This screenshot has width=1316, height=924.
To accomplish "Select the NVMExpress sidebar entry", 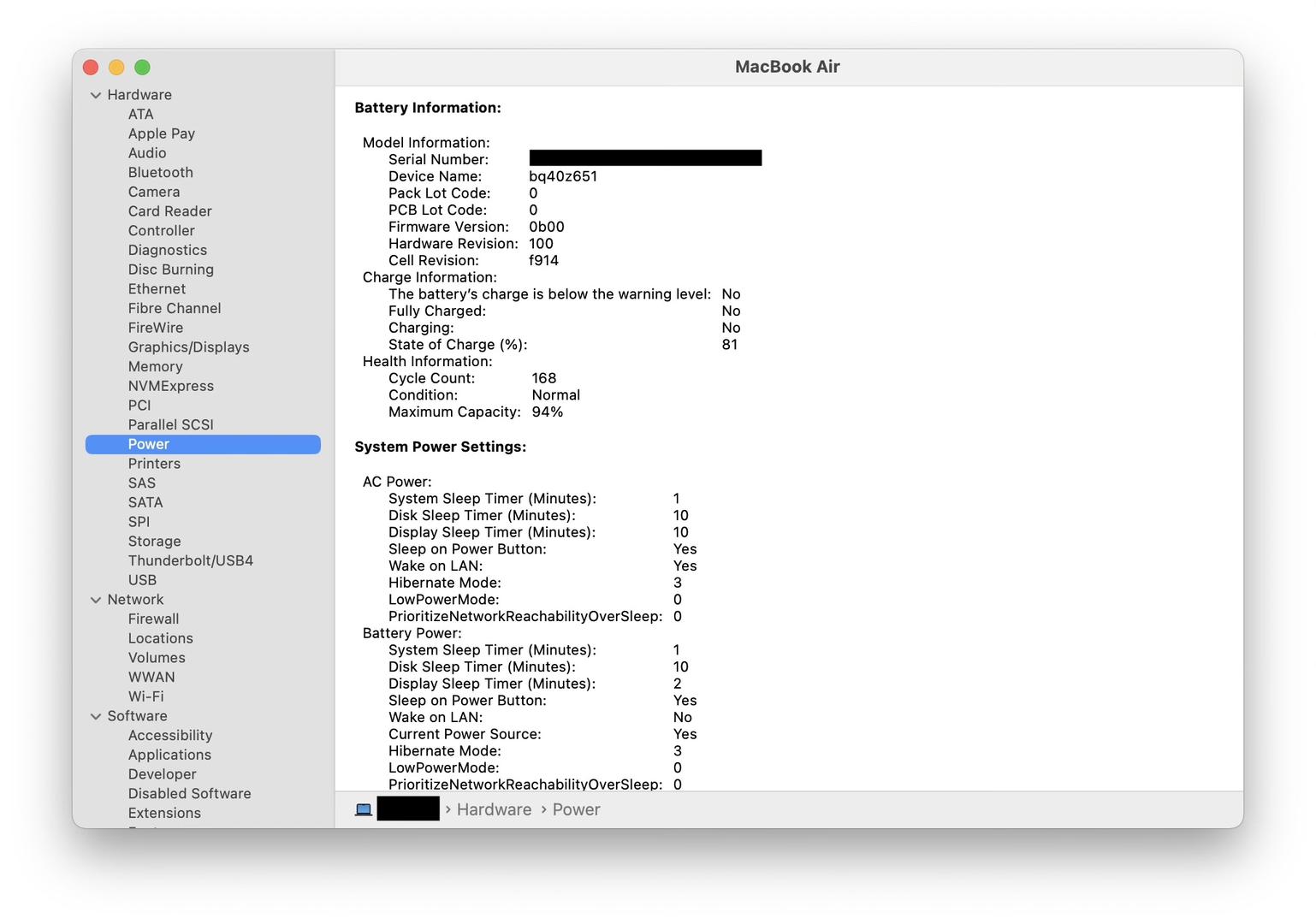I will [x=170, y=386].
